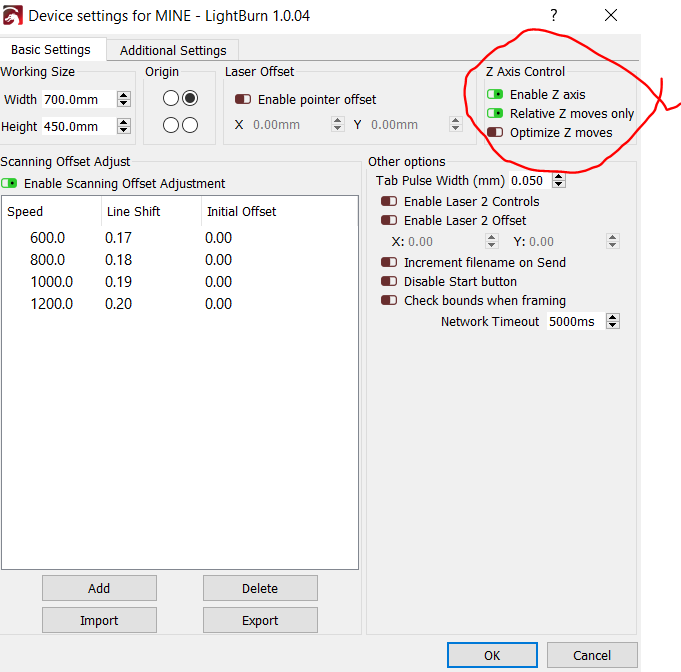This screenshot has height=672, width=681.
Task: Enable pointer offset toggle
Action: [243, 99]
